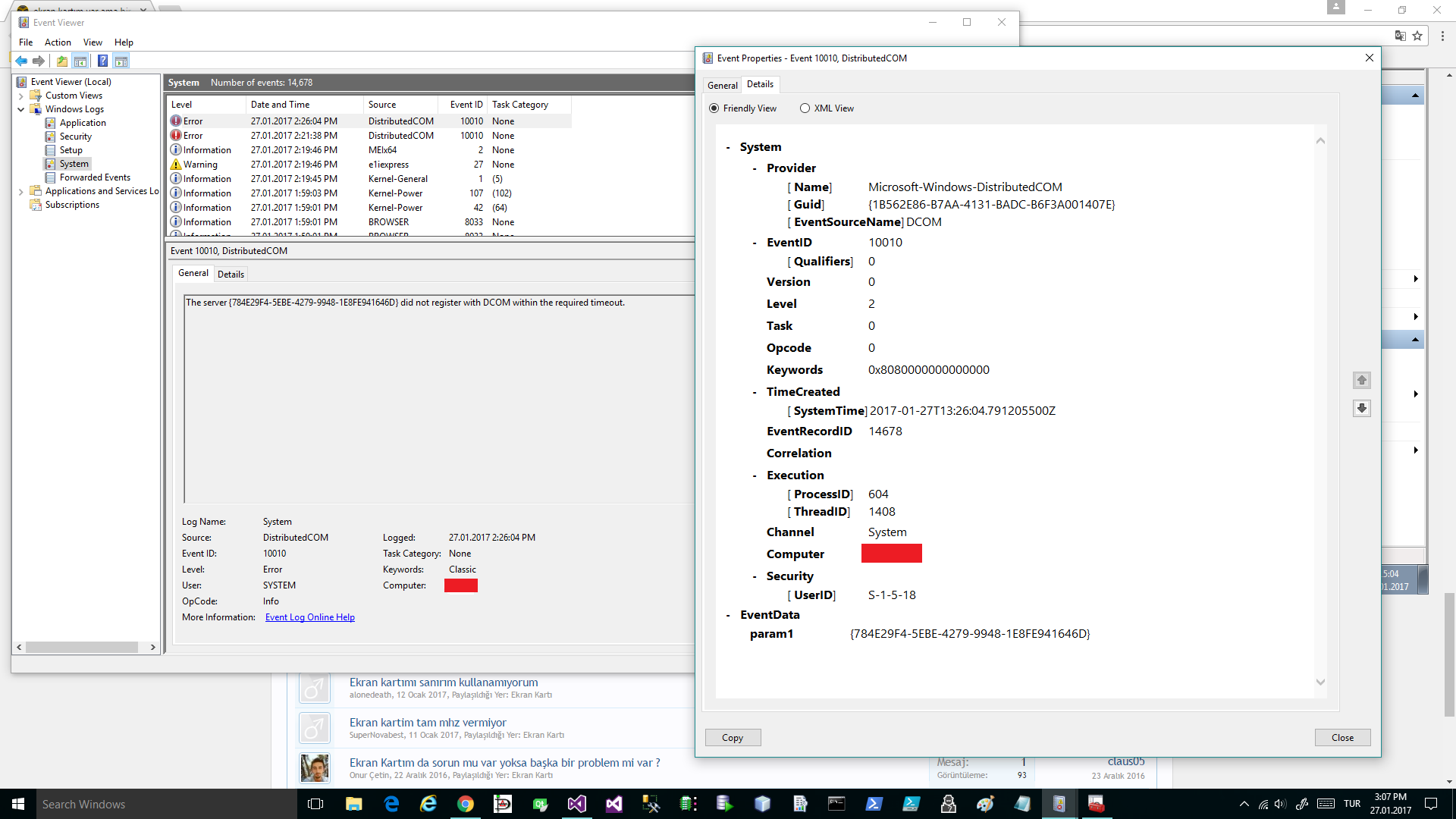1456x819 pixels.
Task: Open File Explorer from the taskbar
Action: click(x=353, y=804)
